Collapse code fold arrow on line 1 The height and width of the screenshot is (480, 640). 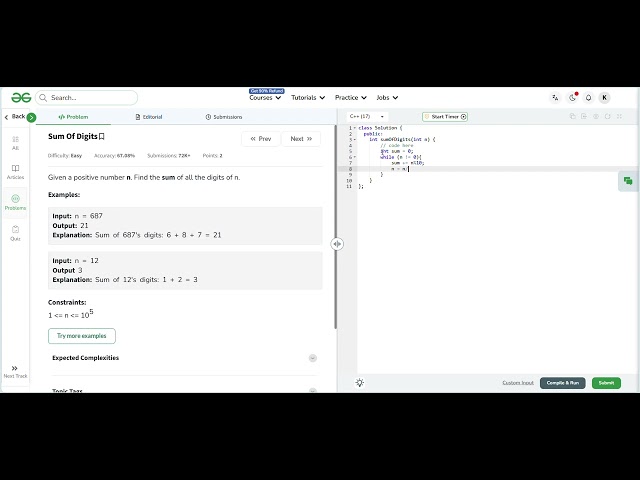click(354, 128)
